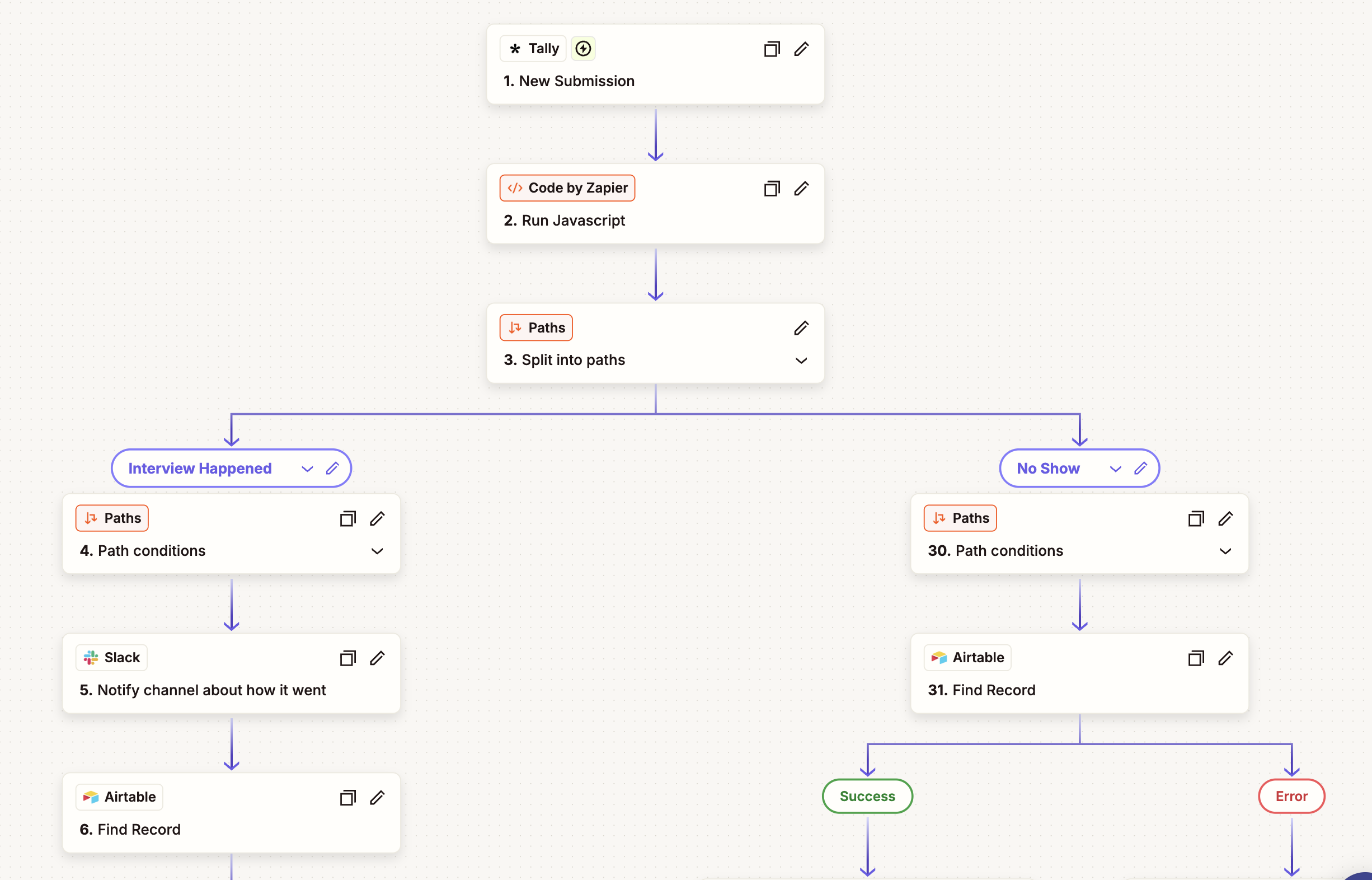
Task: Duplicate step 4 Path conditions
Action: (348, 519)
